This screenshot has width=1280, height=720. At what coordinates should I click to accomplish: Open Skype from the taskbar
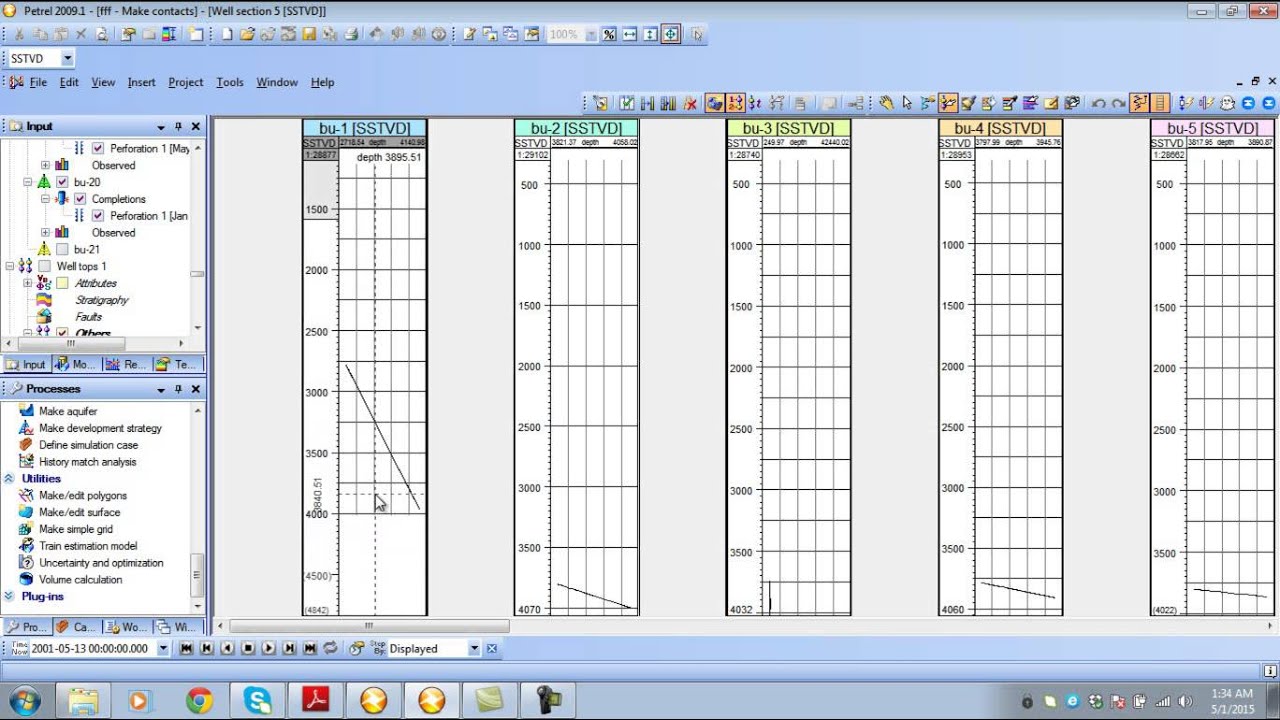(257, 701)
